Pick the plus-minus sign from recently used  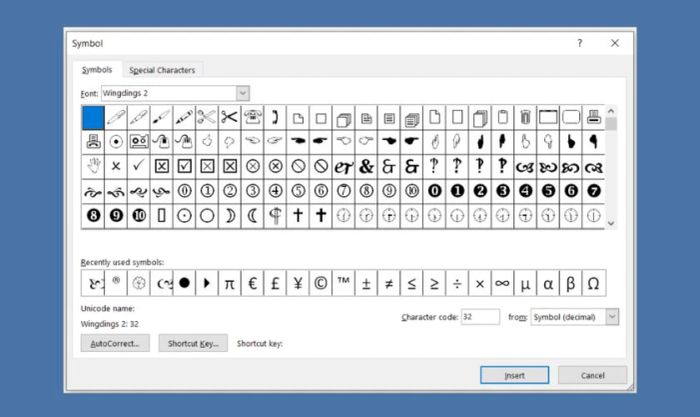click(x=366, y=283)
